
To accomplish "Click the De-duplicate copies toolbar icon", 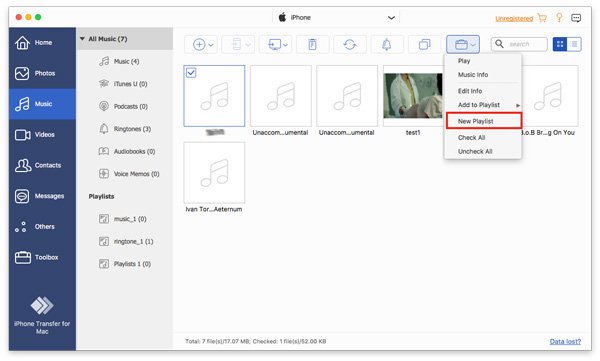I will pyautogui.click(x=424, y=44).
